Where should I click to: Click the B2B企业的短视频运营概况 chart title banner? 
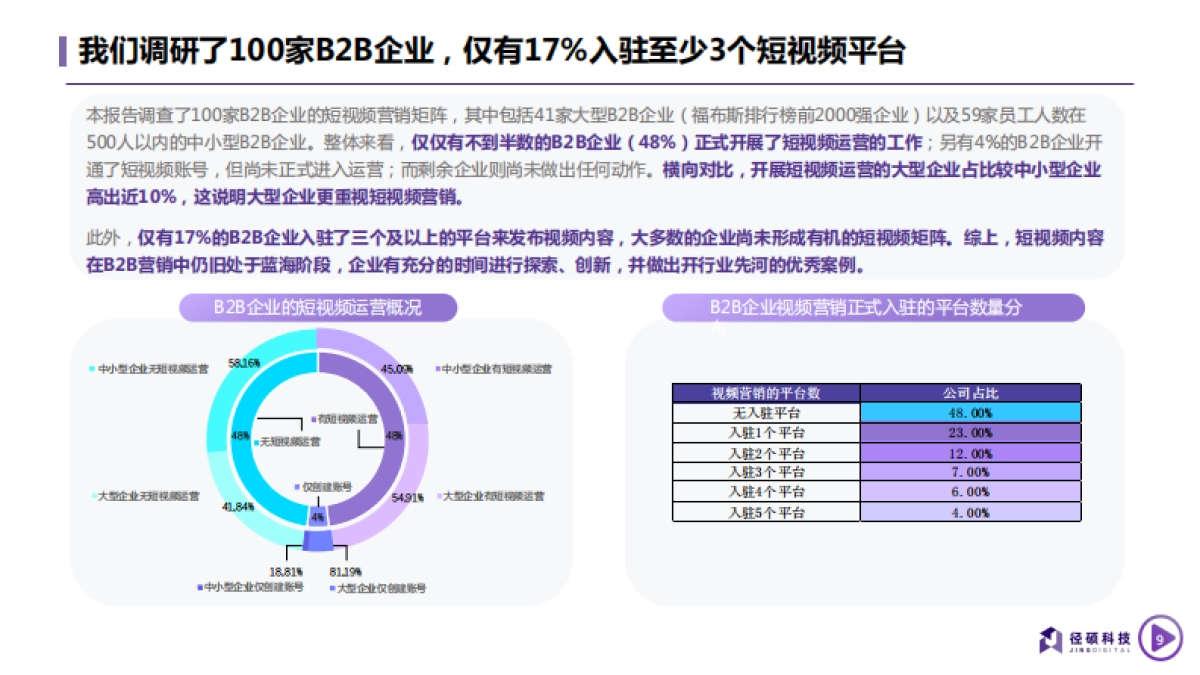322,308
